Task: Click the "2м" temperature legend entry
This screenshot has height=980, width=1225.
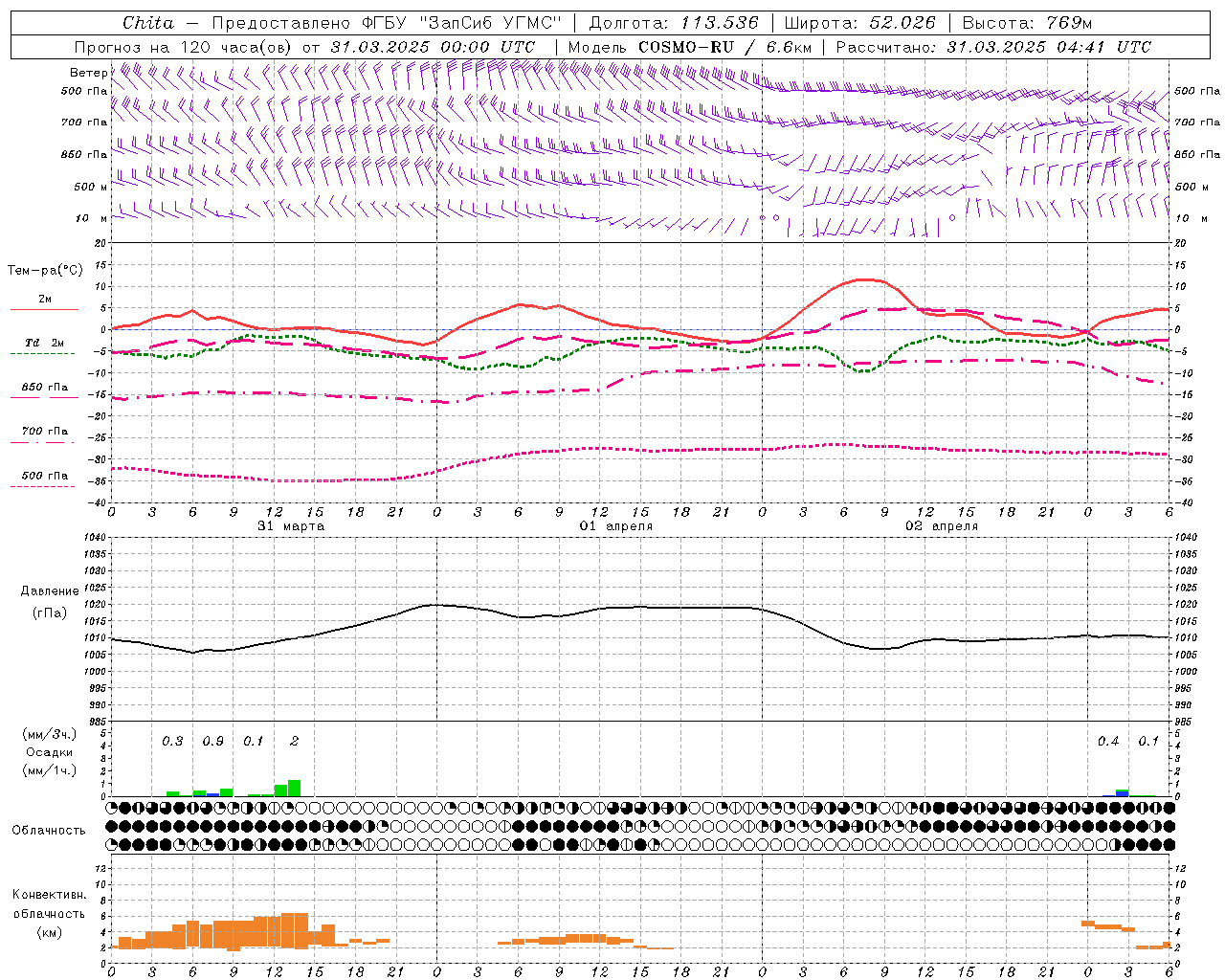Action: coord(45,299)
